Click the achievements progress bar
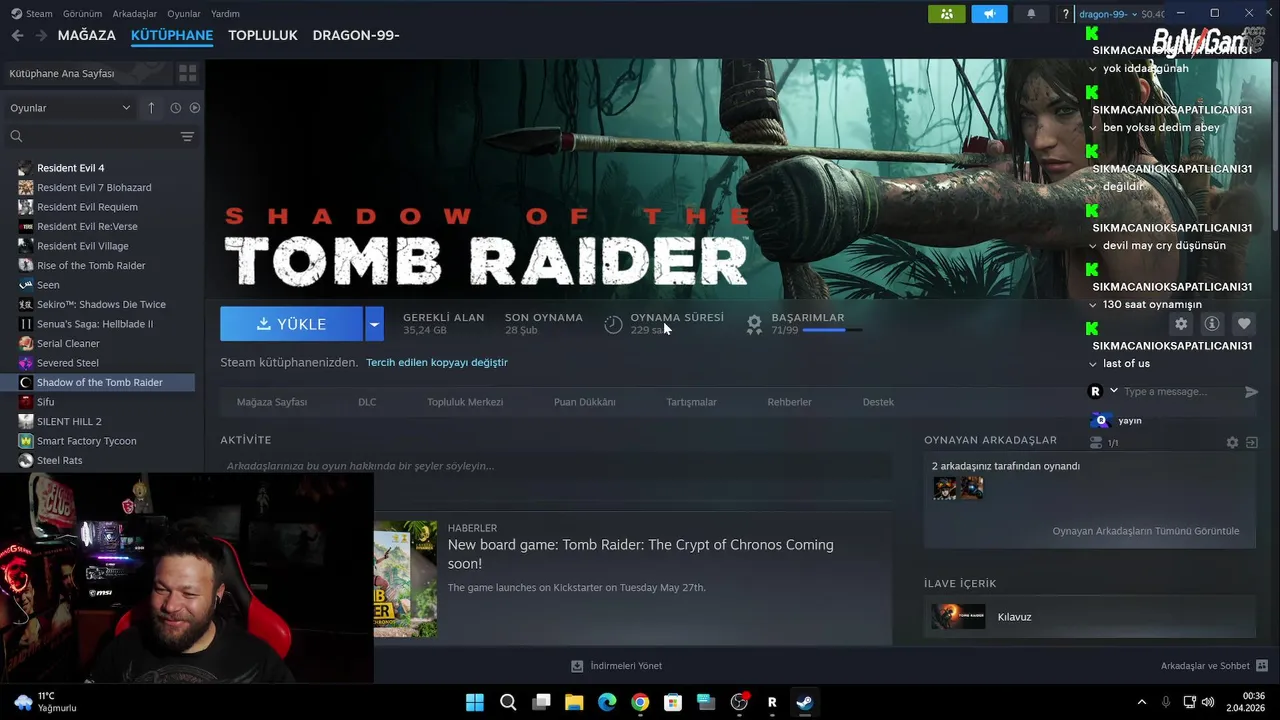Screen dimensions: 1280x720 point(831,330)
